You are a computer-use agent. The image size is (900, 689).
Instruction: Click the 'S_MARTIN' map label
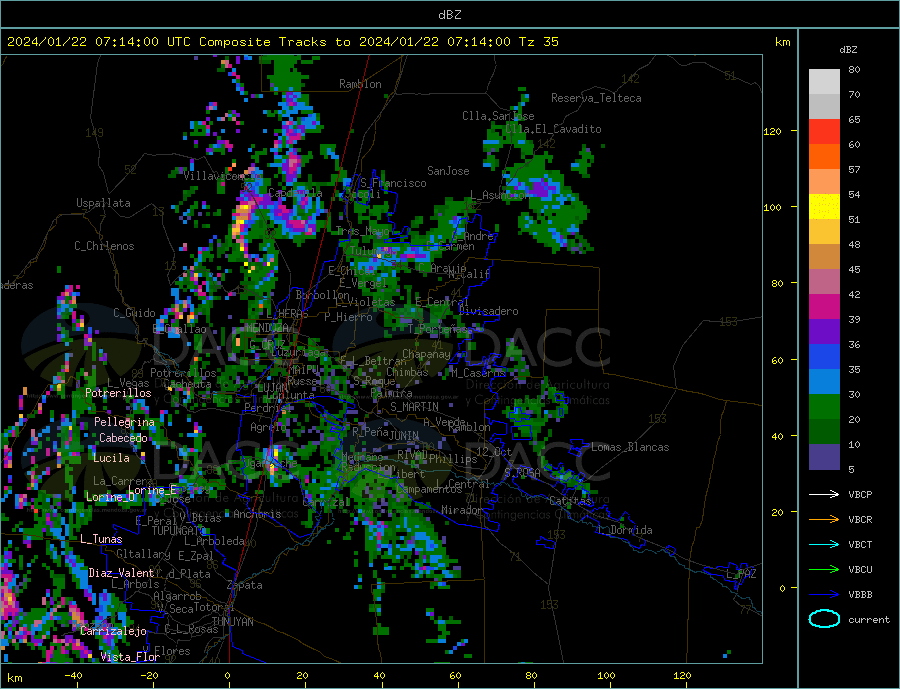[414, 407]
